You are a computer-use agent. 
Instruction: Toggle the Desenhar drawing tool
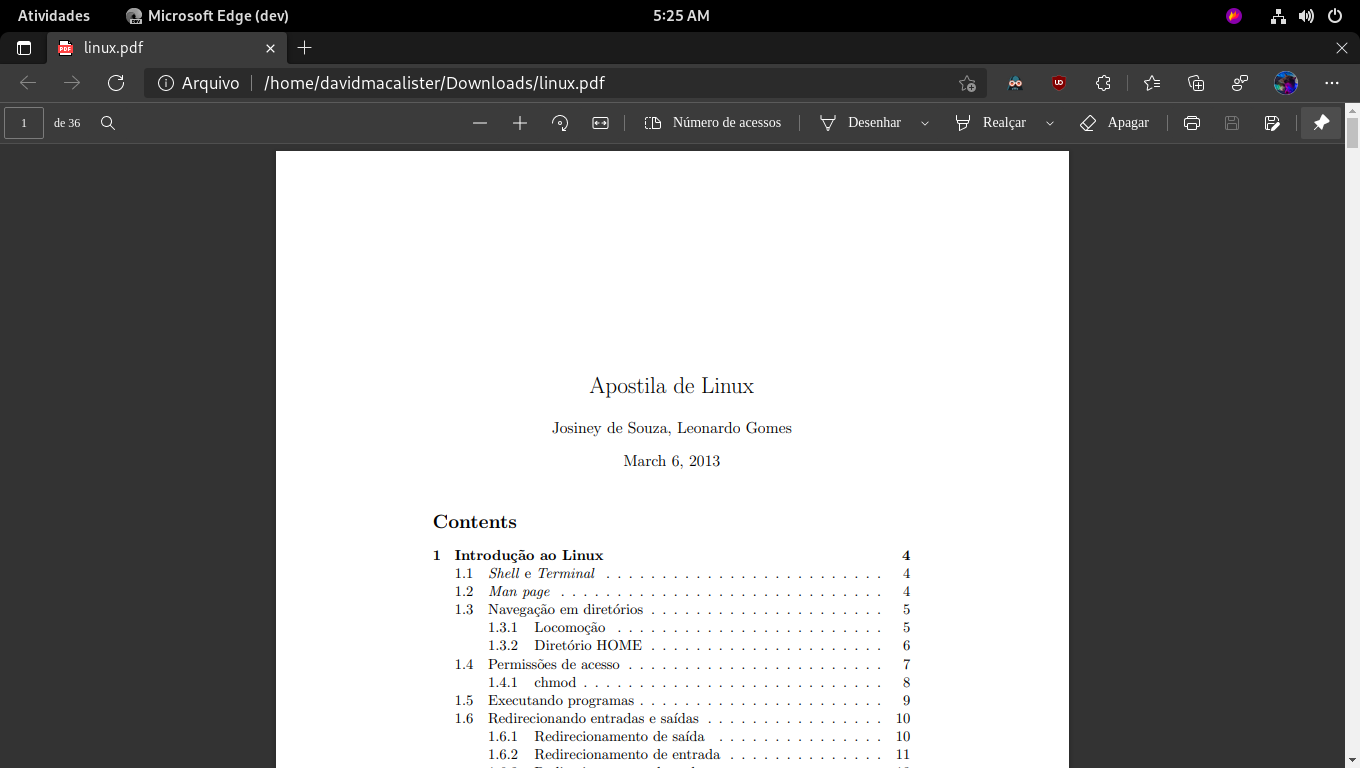click(861, 123)
